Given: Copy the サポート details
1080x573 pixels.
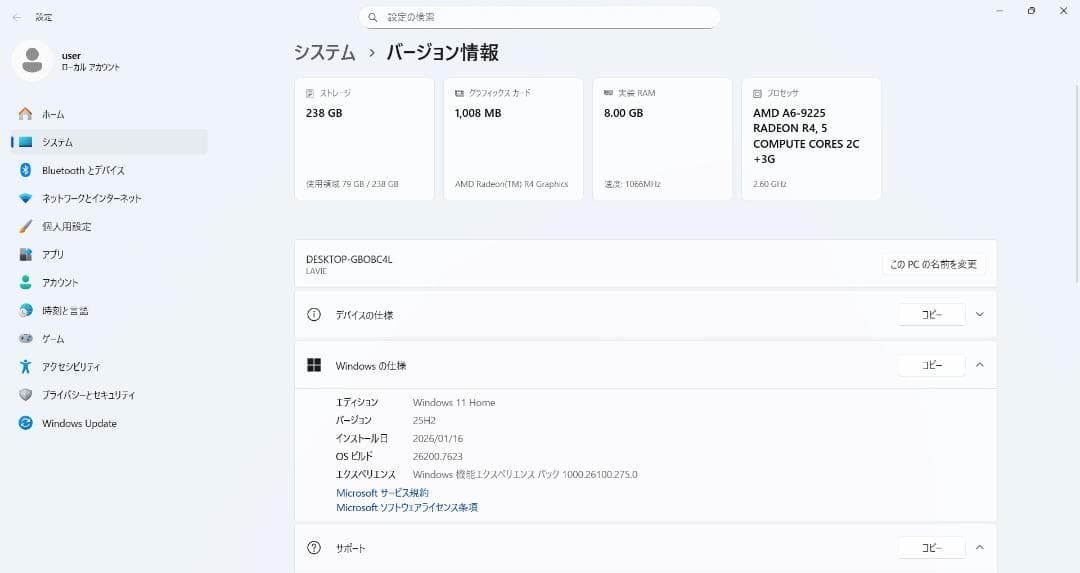Looking at the screenshot, I should 931,548.
